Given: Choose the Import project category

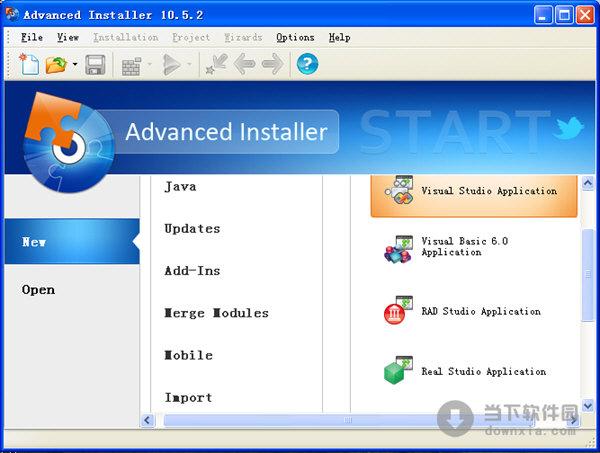Looking at the screenshot, I should pos(188,398).
